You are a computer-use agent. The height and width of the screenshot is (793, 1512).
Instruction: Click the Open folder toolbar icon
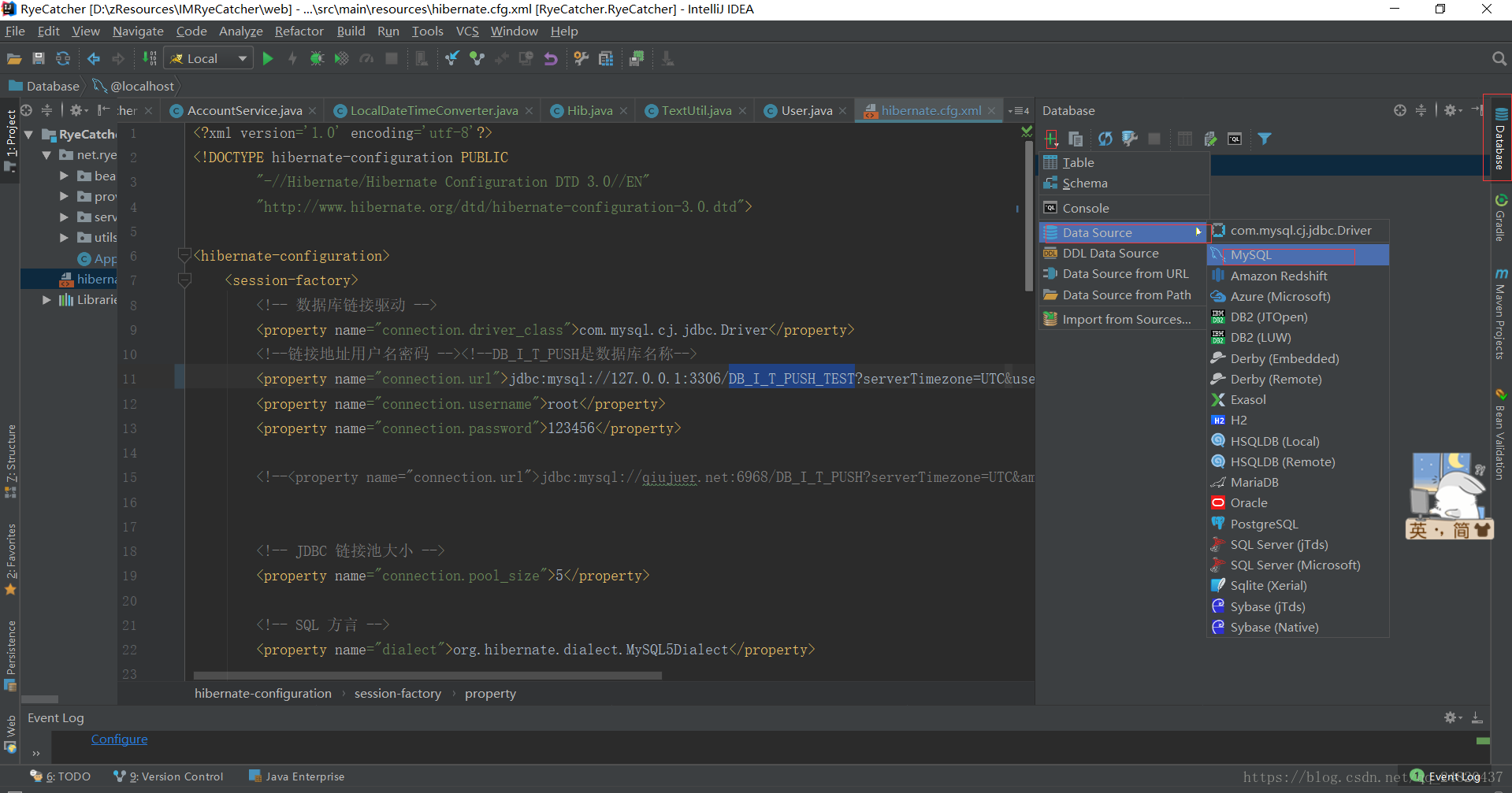point(13,59)
